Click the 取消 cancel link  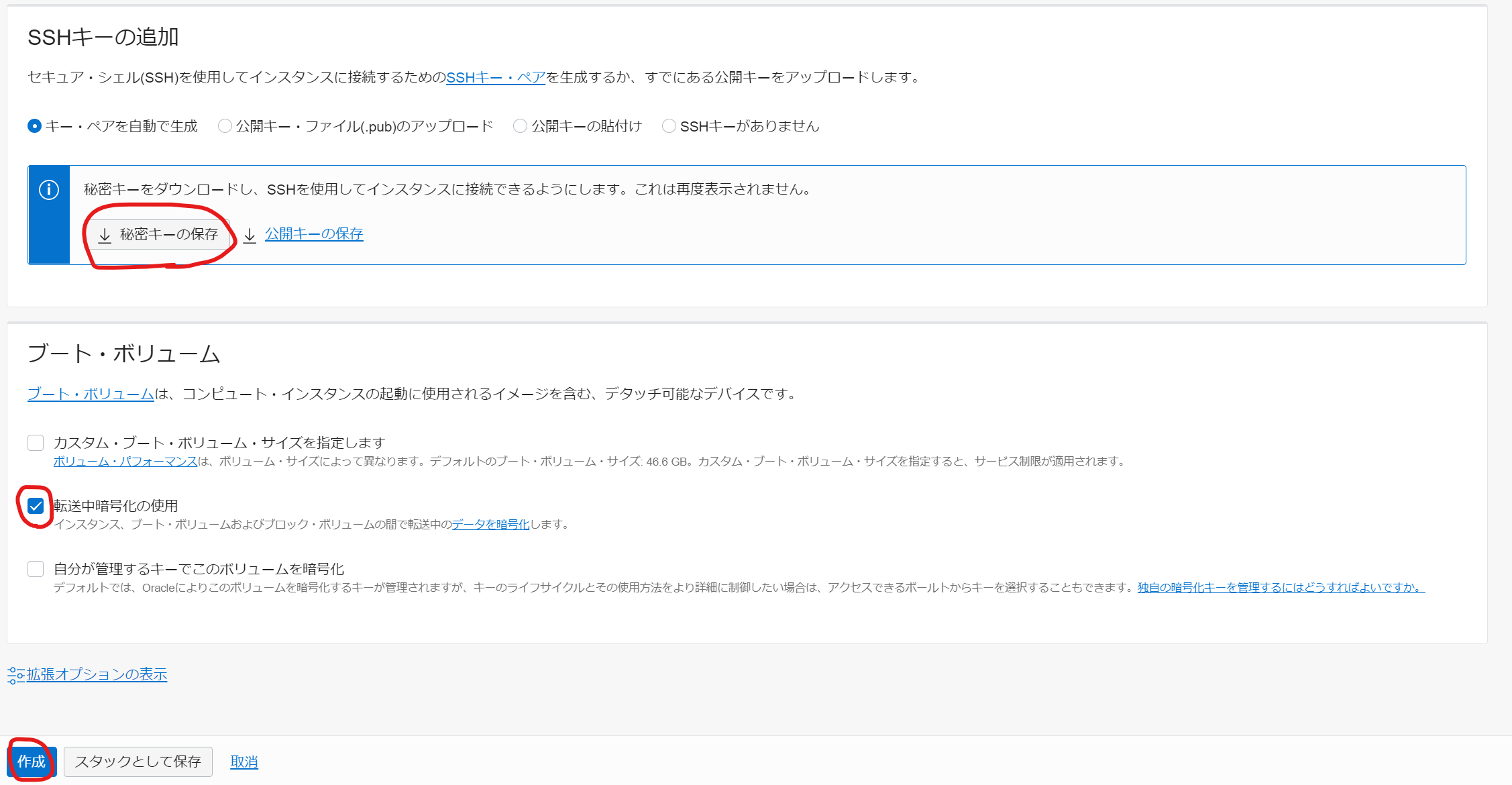click(244, 762)
